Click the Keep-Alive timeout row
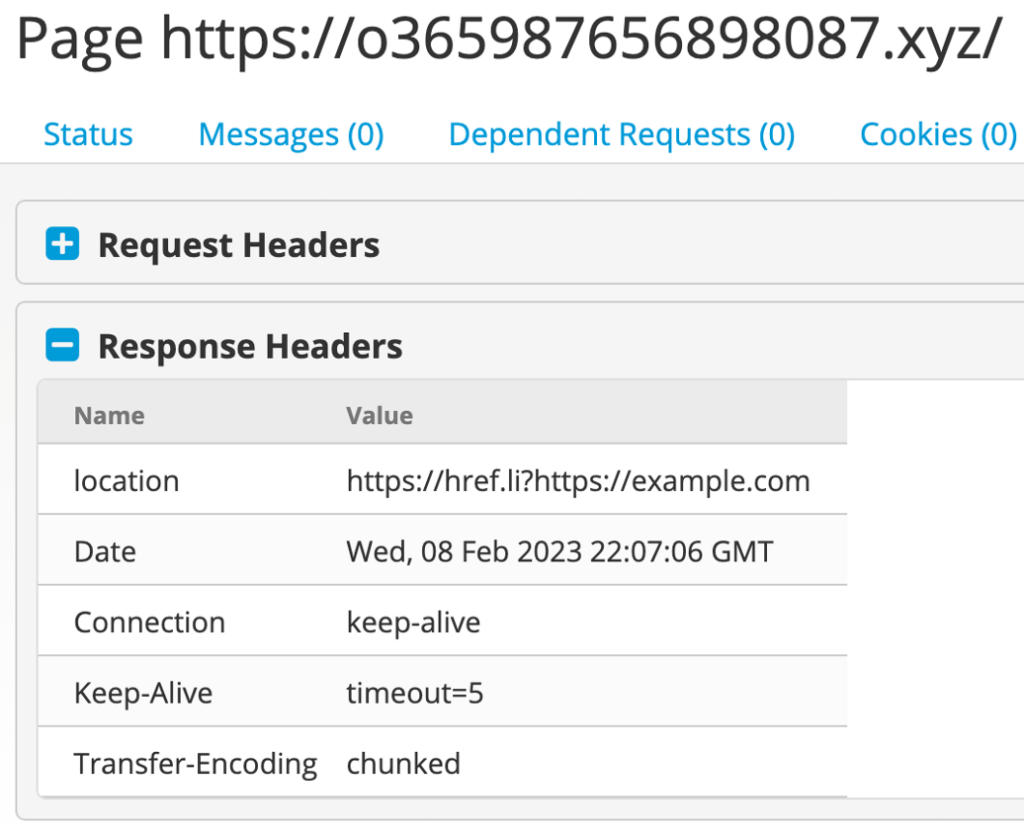 [440, 691]
